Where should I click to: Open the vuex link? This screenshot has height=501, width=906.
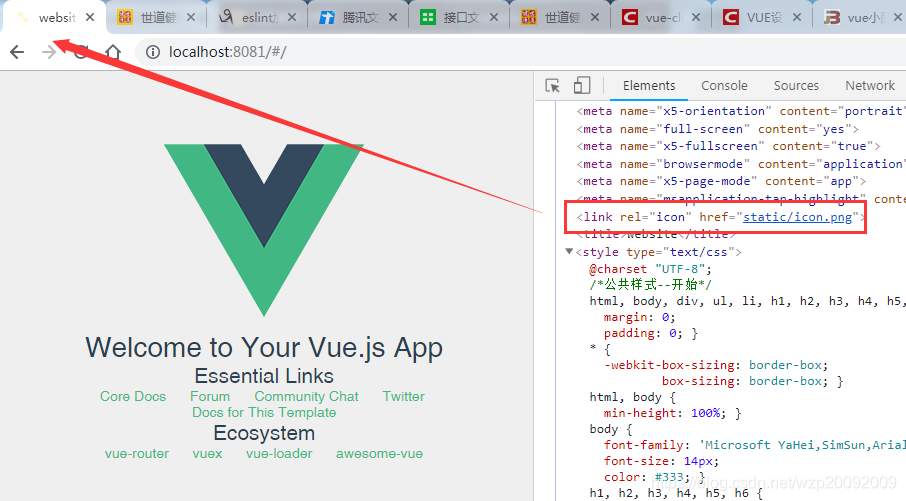207,454
